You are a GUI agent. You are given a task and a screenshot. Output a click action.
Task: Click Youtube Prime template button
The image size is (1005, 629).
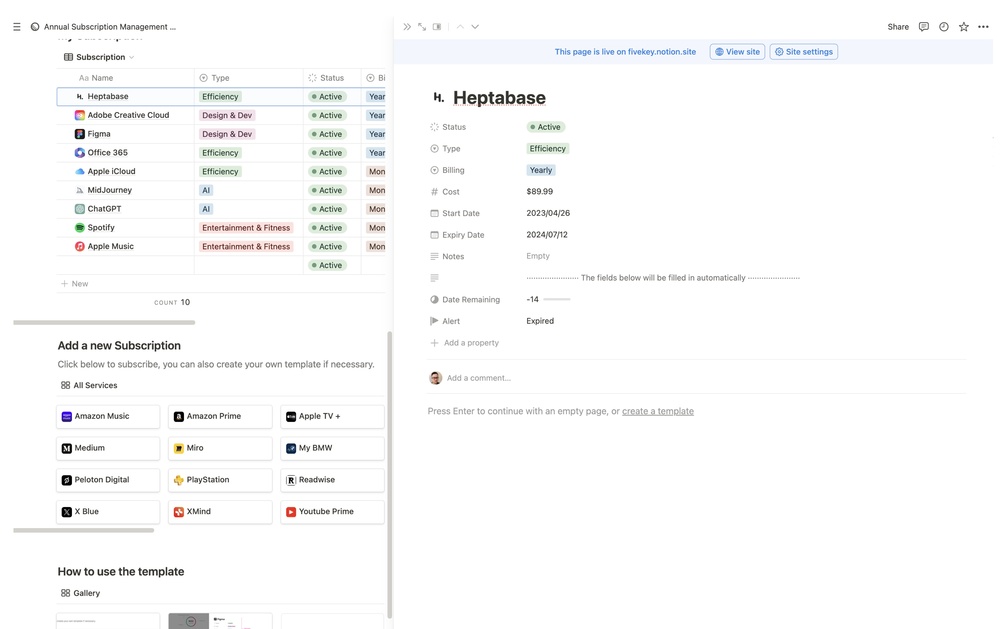click(332, 512)
